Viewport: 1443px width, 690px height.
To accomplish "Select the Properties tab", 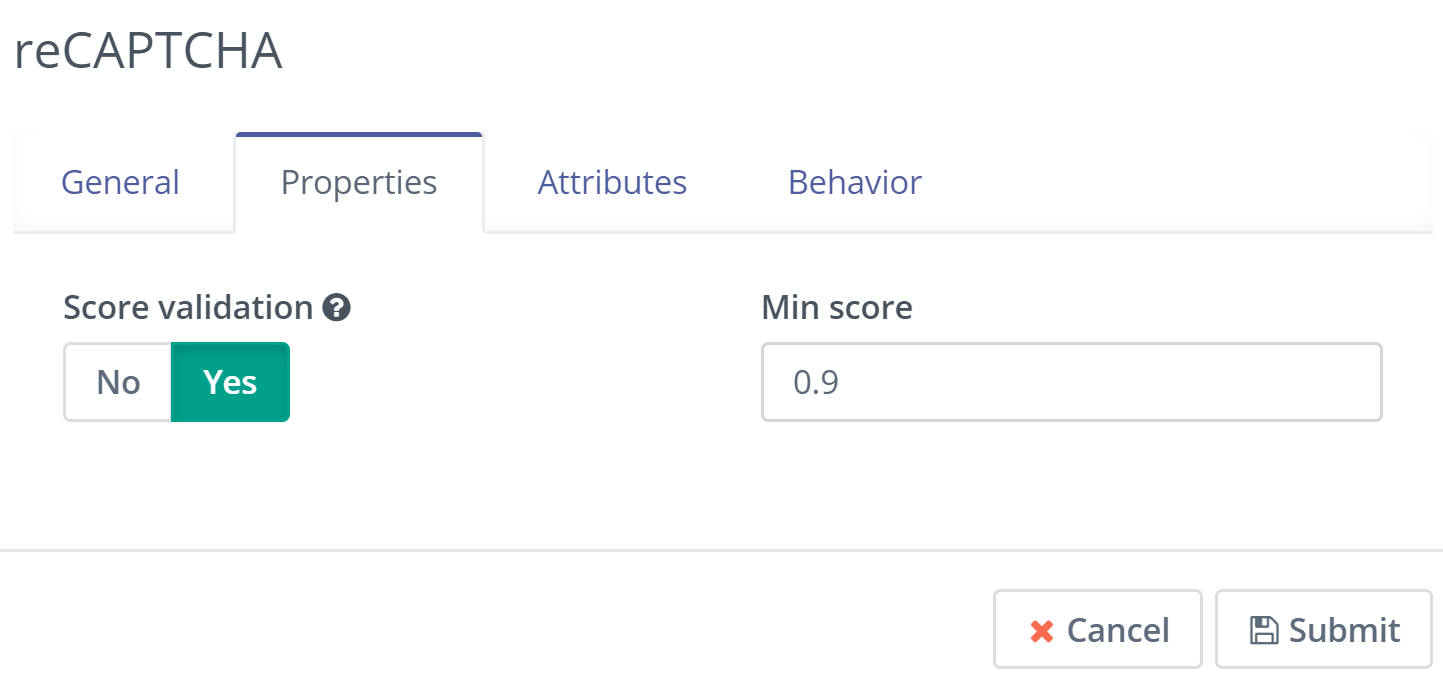I will 359,183.
